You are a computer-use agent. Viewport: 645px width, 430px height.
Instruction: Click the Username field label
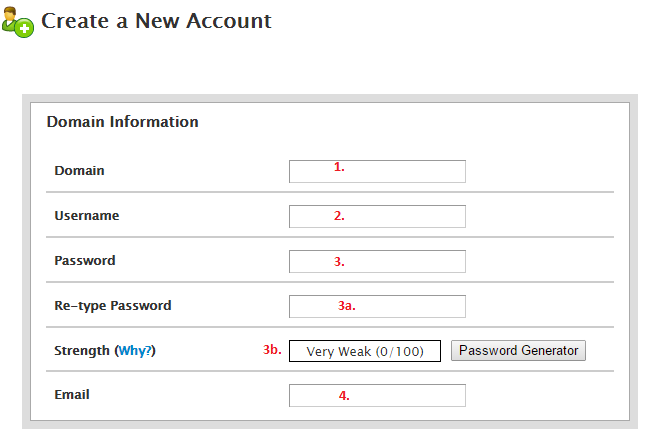point(87,216)
